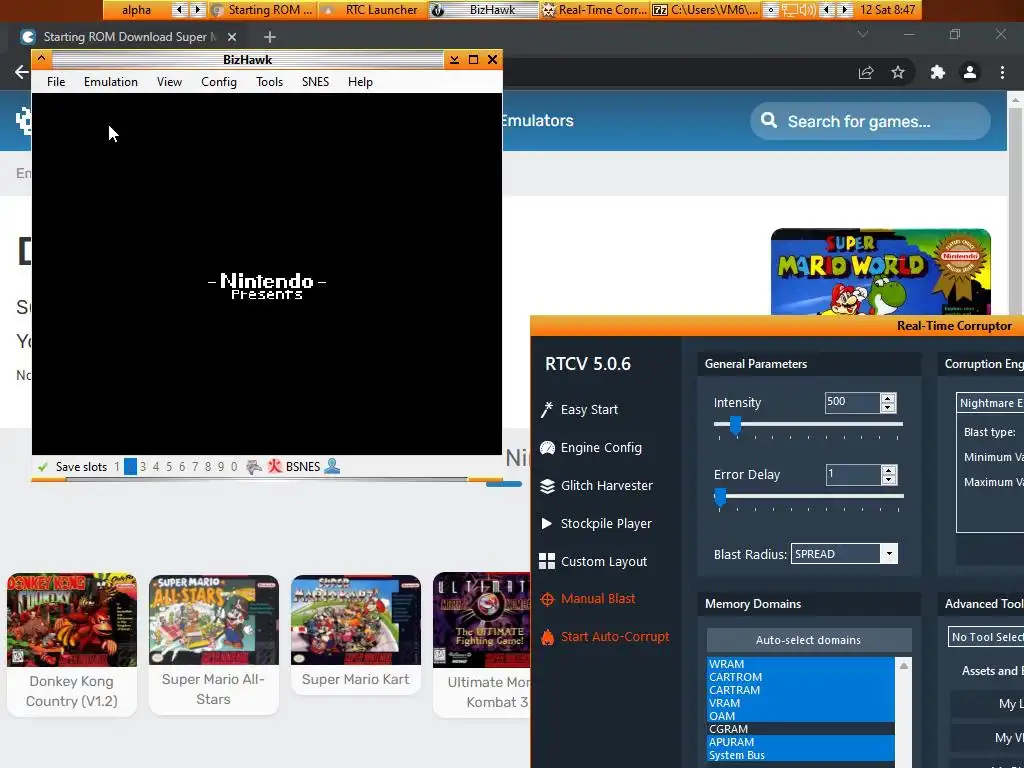Open the browser profile icon
1024x768 pixels.
(970, 72)
